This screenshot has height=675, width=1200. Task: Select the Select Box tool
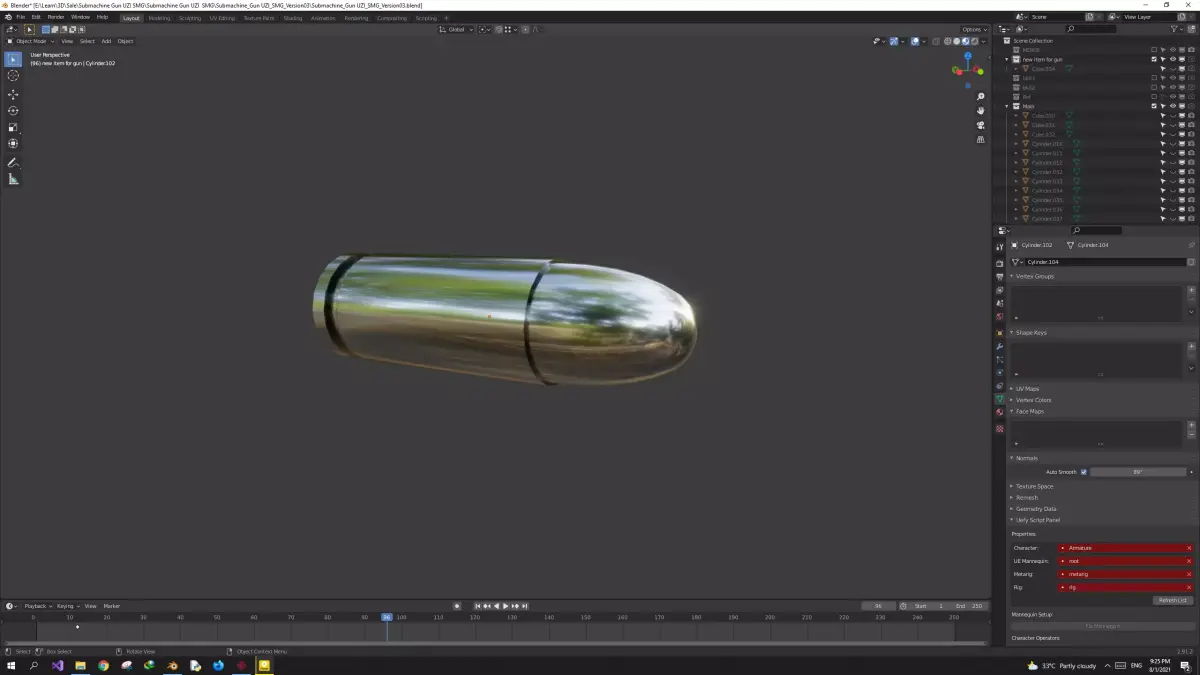click(x=13, y=59)
